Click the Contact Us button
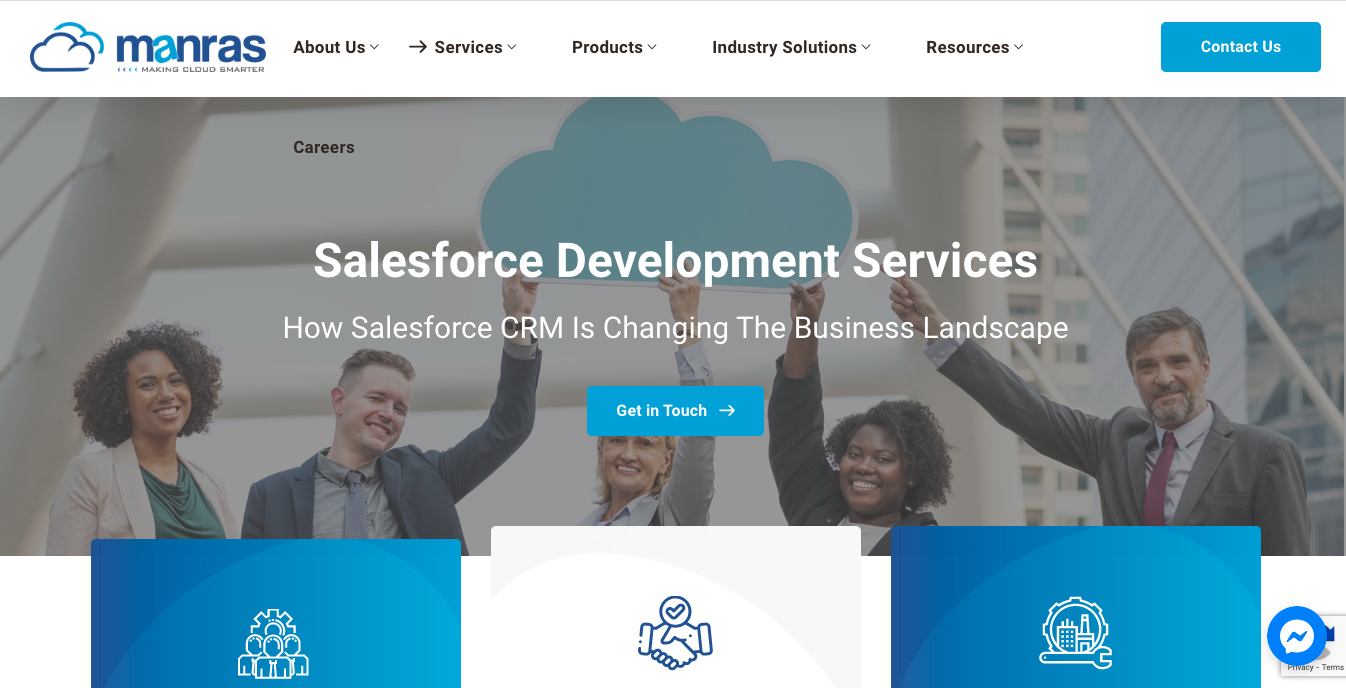1346x688 pixels. [x=1241, y=47]
